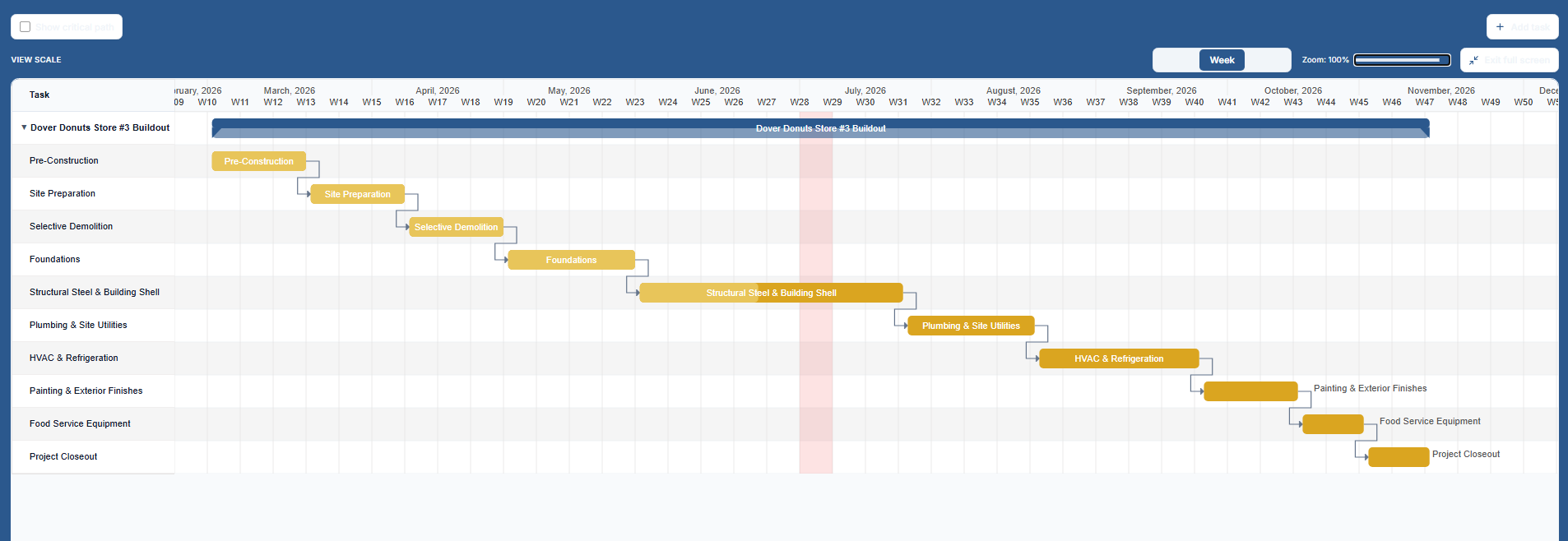Image resolution: width=1568 pixels, height=541 pixels.
Task: Collapse the Dover Donuts Store #3 Buildout group
Action: click(x=24, y=127)
